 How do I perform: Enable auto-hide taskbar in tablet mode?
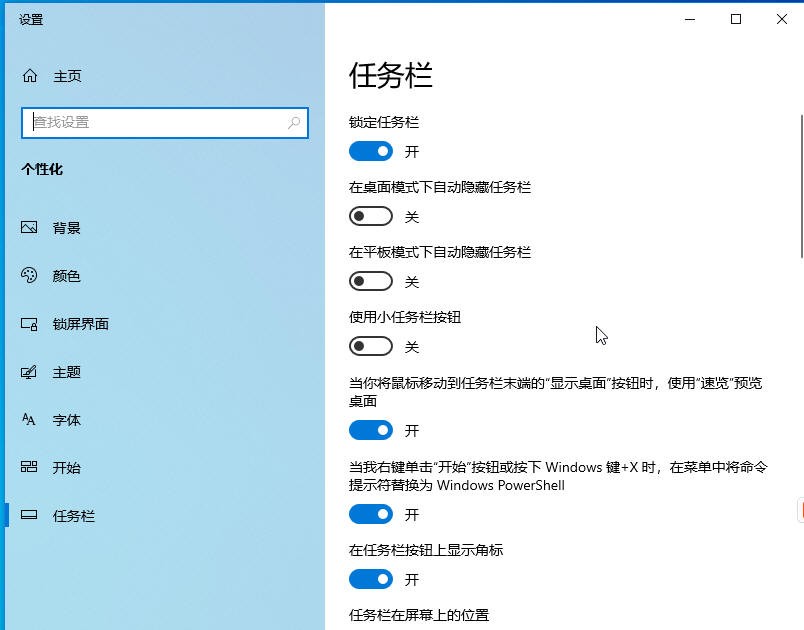(x=371, y=281)
